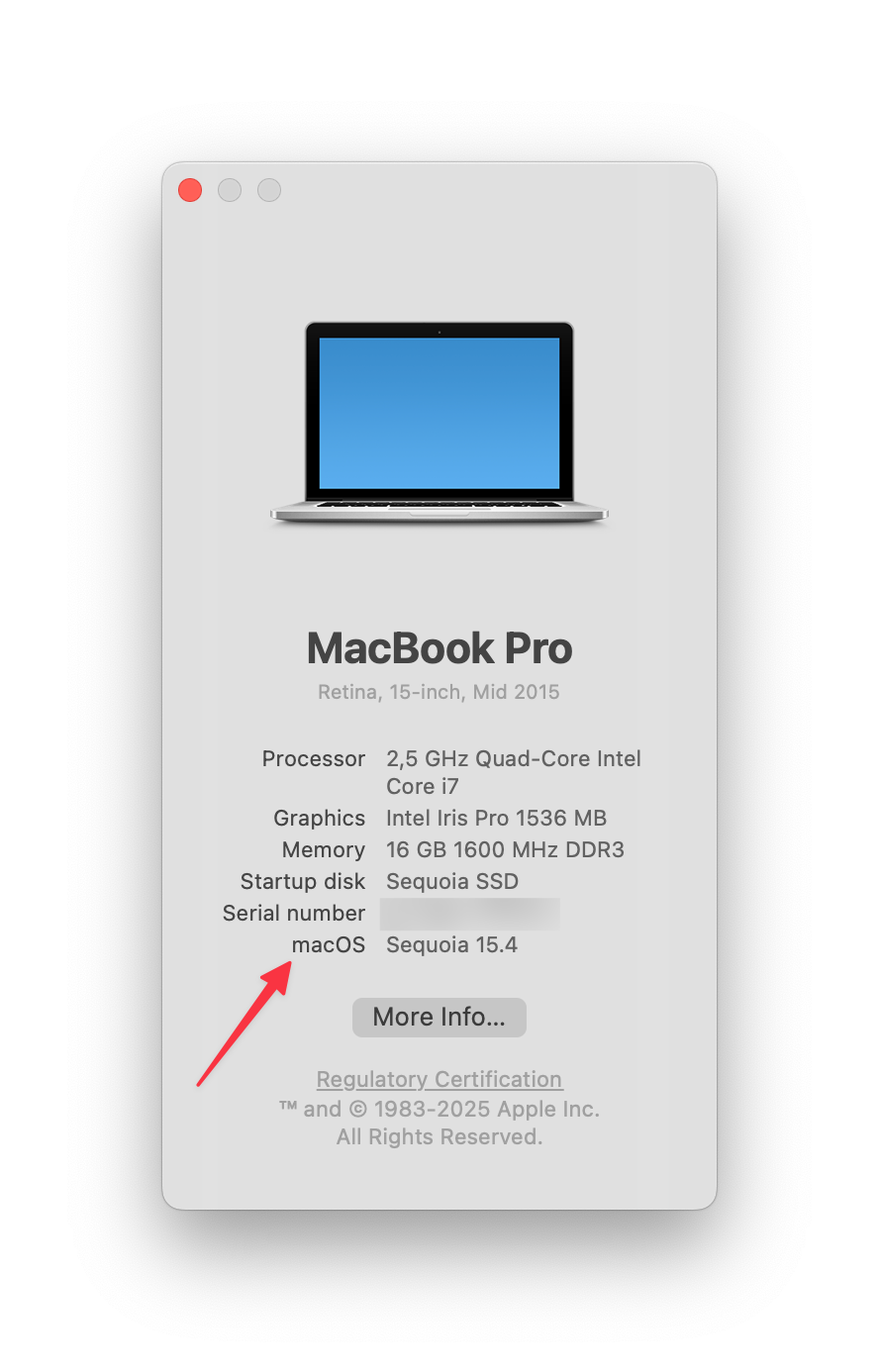The image size is (879, 1372).
Task: Click the laptop keyboard base illustration
Action: (439, 511)
